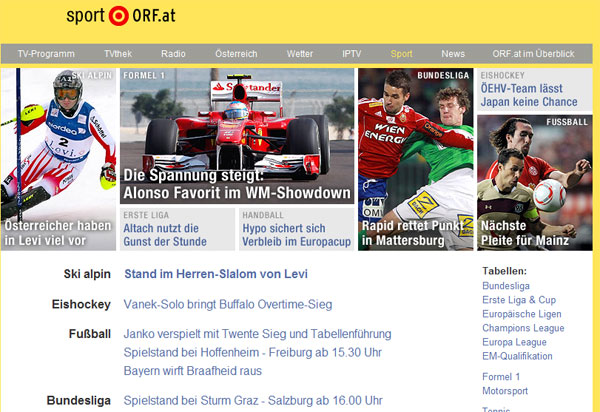Select Radio in navigation bar
The image size is (600, 412).
[x=173, y=54]
